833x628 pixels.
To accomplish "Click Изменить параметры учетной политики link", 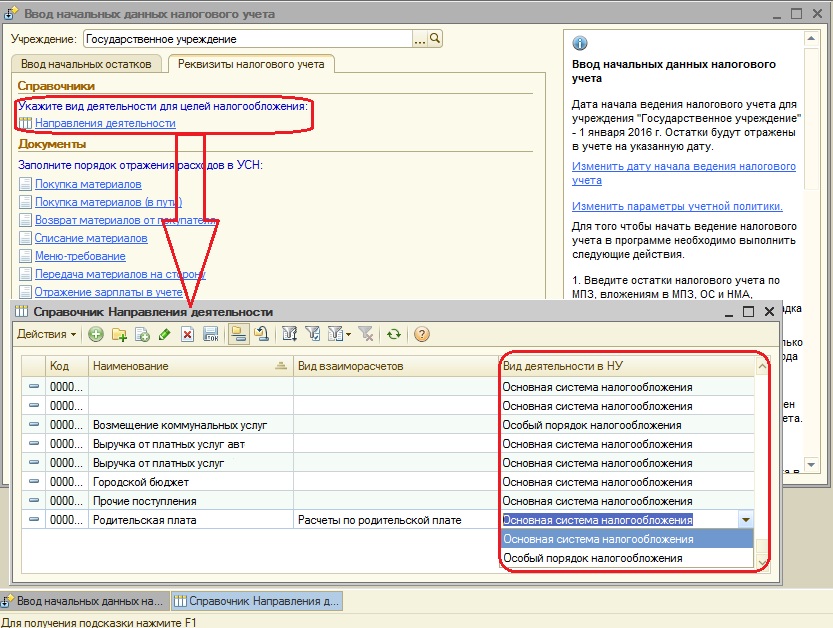I will [677, 206].
